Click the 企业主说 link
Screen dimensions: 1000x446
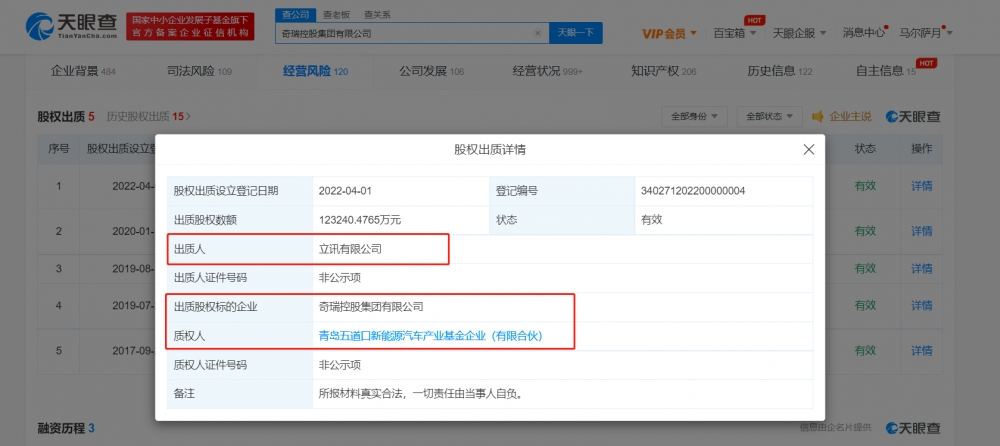[850, 117]
